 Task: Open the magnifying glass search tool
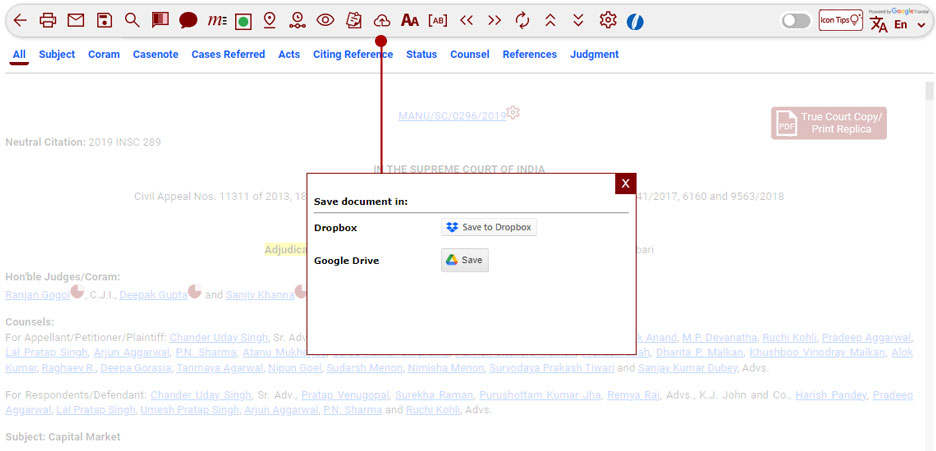(x=132, y=20)
